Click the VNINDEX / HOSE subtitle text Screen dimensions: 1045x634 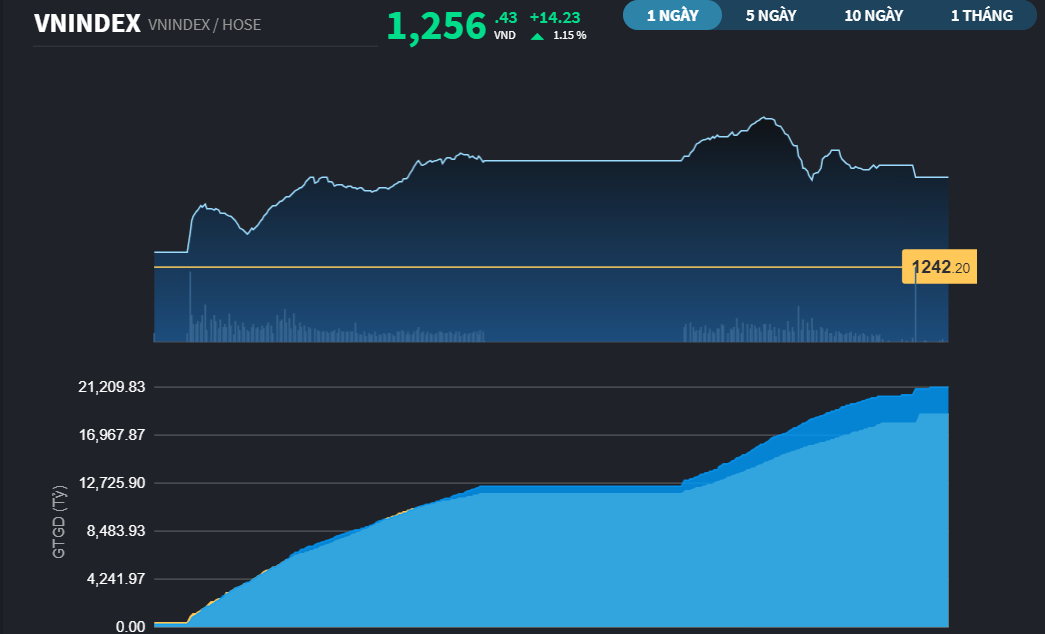(205, 25)
